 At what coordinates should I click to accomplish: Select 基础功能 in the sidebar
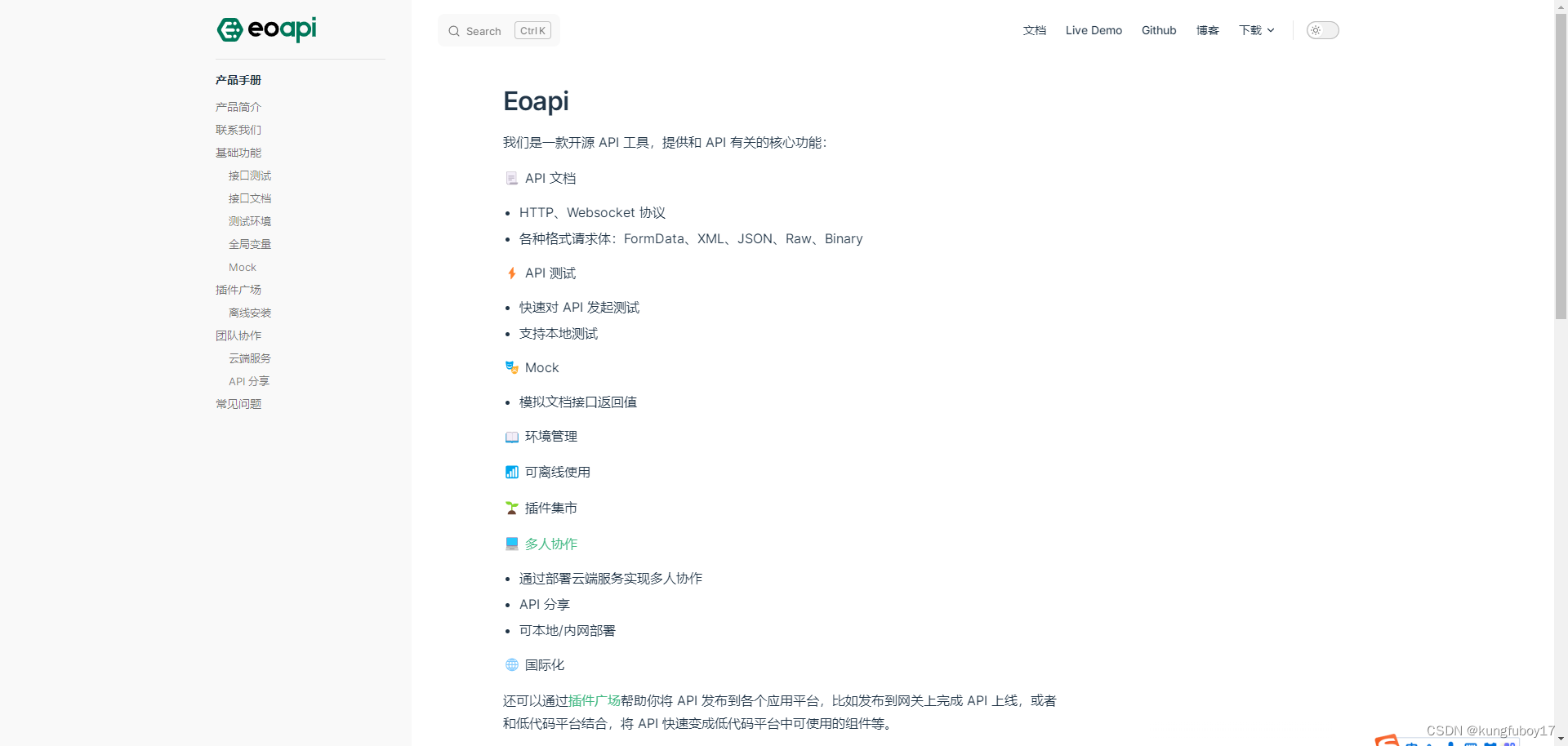click(238, 153)
